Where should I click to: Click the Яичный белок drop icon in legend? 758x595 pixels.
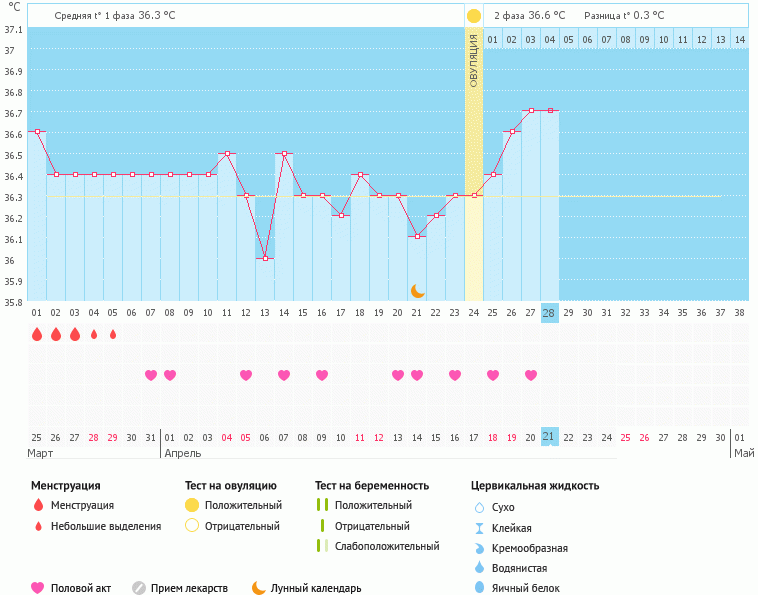click(479, 588)
